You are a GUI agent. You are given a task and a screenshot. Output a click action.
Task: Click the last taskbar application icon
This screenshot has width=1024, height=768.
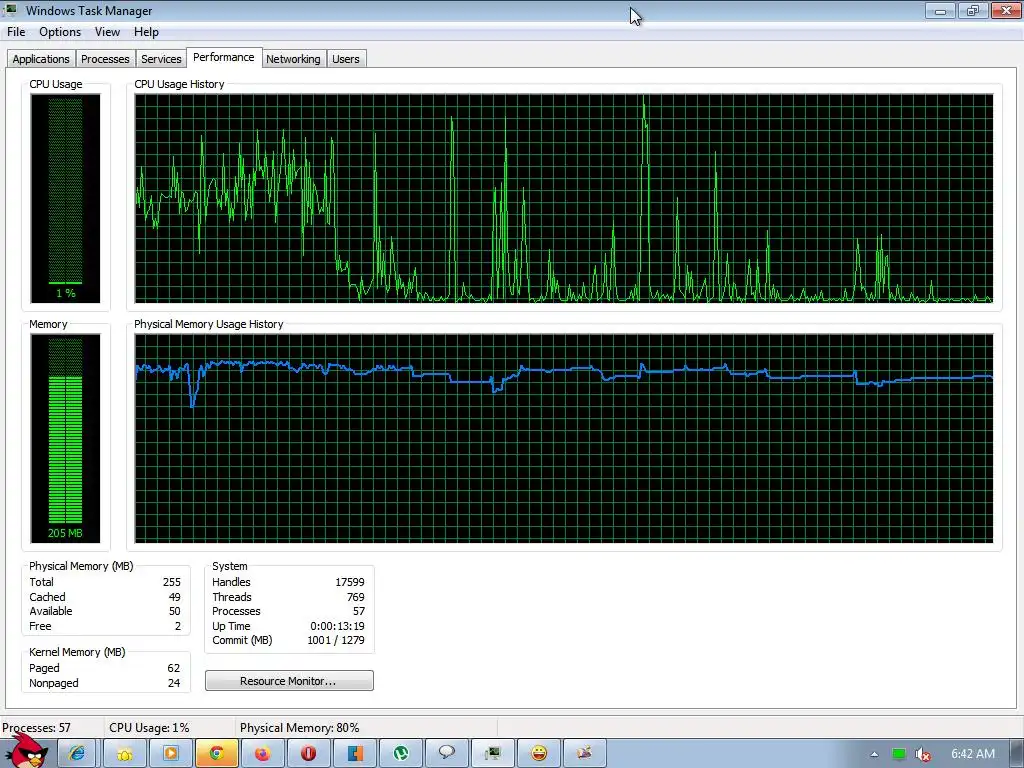[x=584, y=754]
